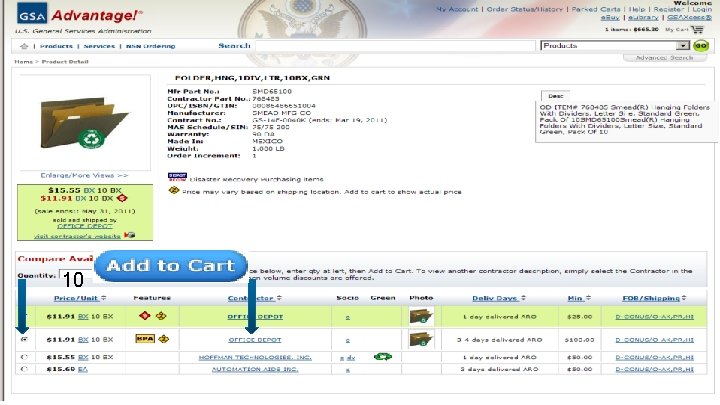
Task: Click in the Search text field
Action: 395,45
